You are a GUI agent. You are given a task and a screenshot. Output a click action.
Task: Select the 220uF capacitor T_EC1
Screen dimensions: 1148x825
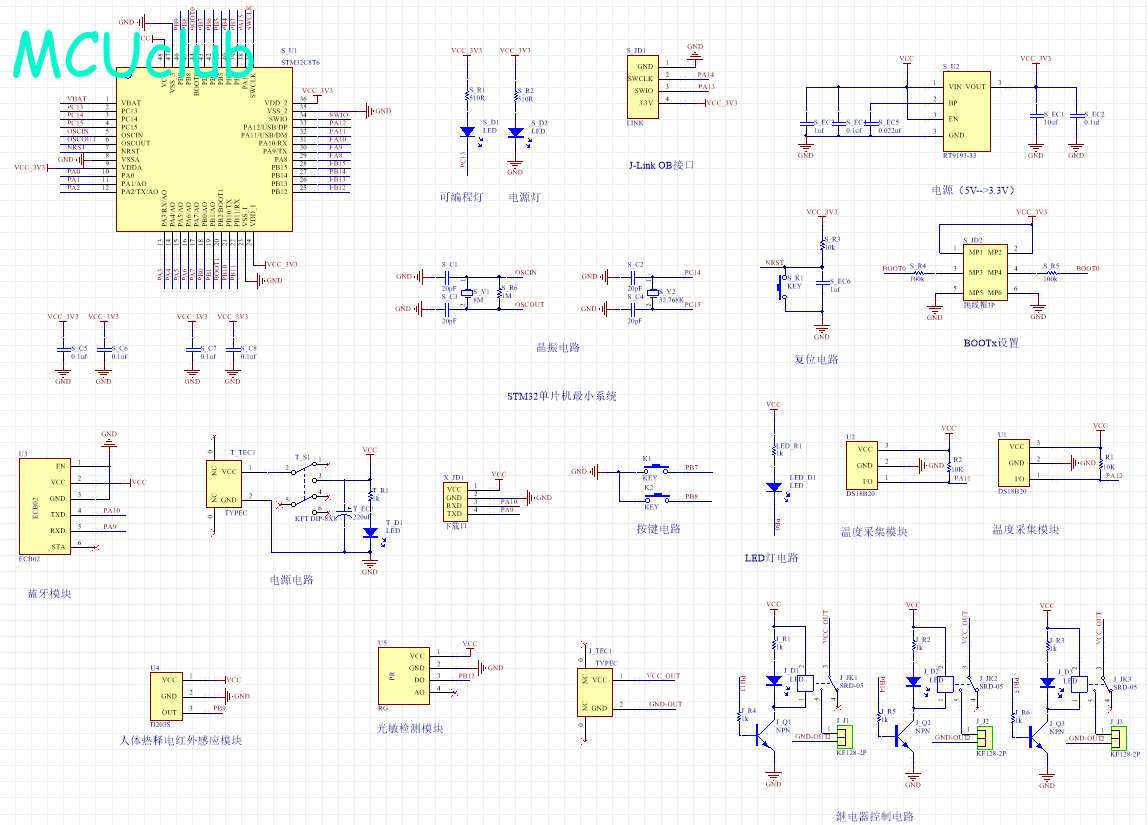click(x=344, y=512)
